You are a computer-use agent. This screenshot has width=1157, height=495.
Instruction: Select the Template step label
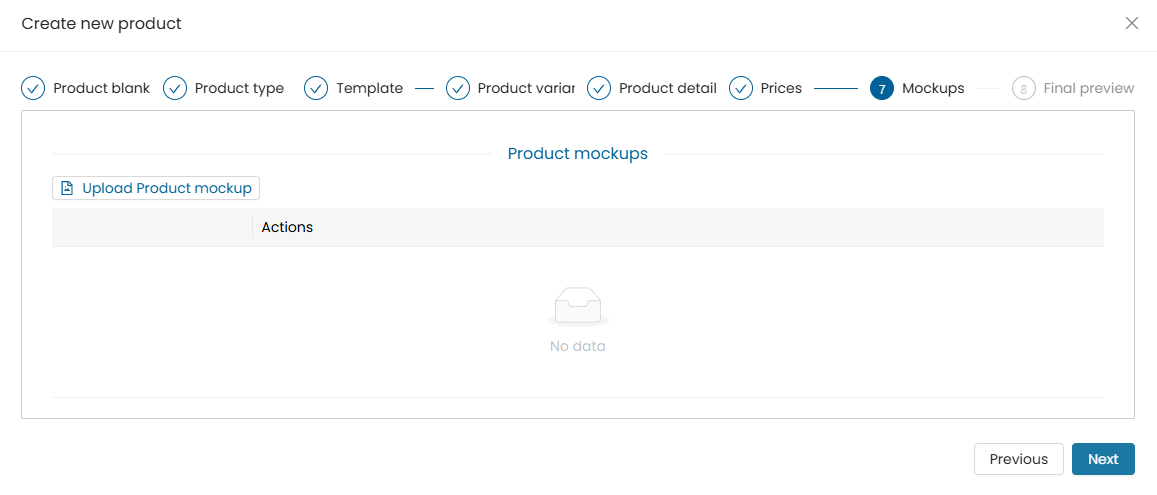coord(370,89)
